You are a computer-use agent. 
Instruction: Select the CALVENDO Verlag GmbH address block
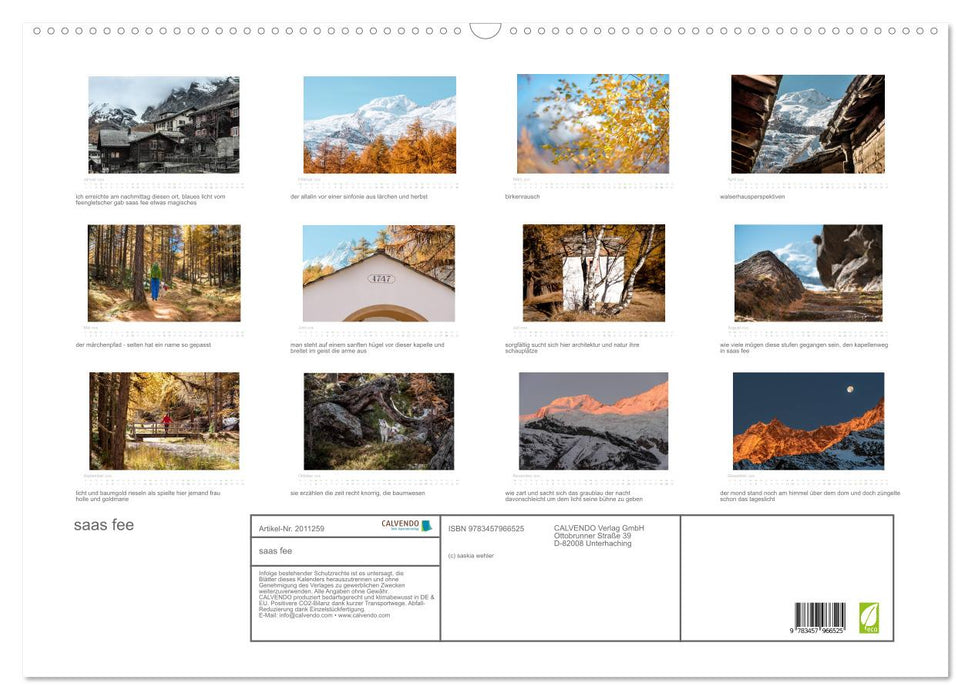point(598,536)
